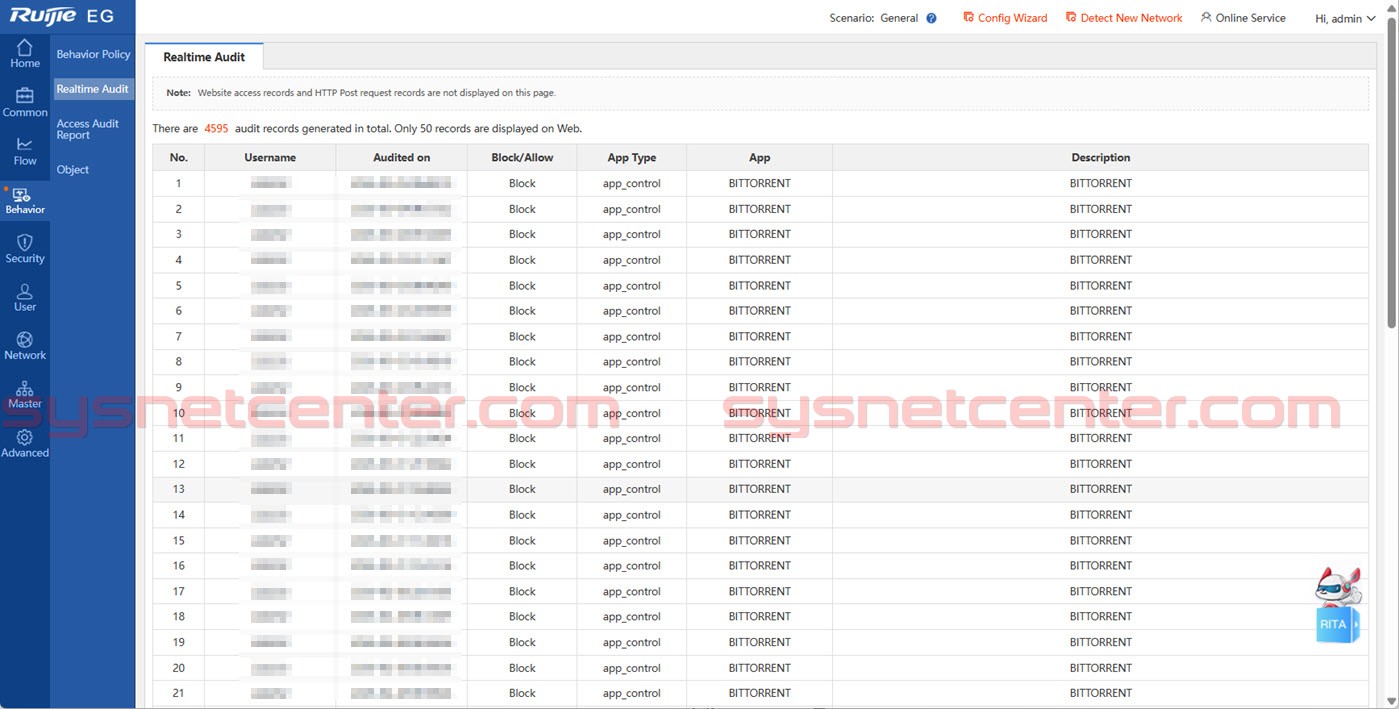Image resolution: width=1399 pixels, height=709 pixels.
Task: Select the Object menu item
Action: (73, 170)
